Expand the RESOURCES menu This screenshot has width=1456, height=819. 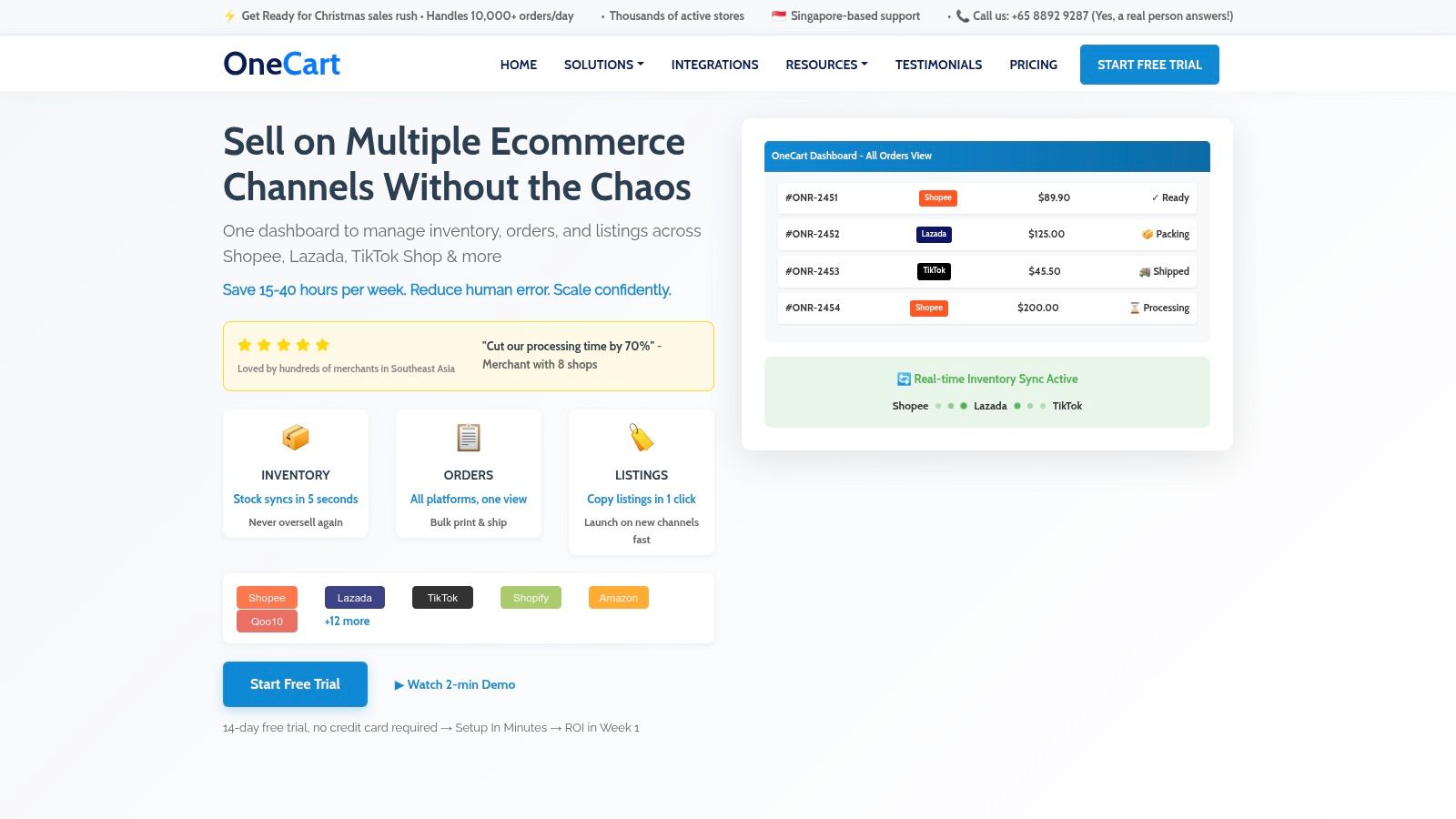point(826,65)
